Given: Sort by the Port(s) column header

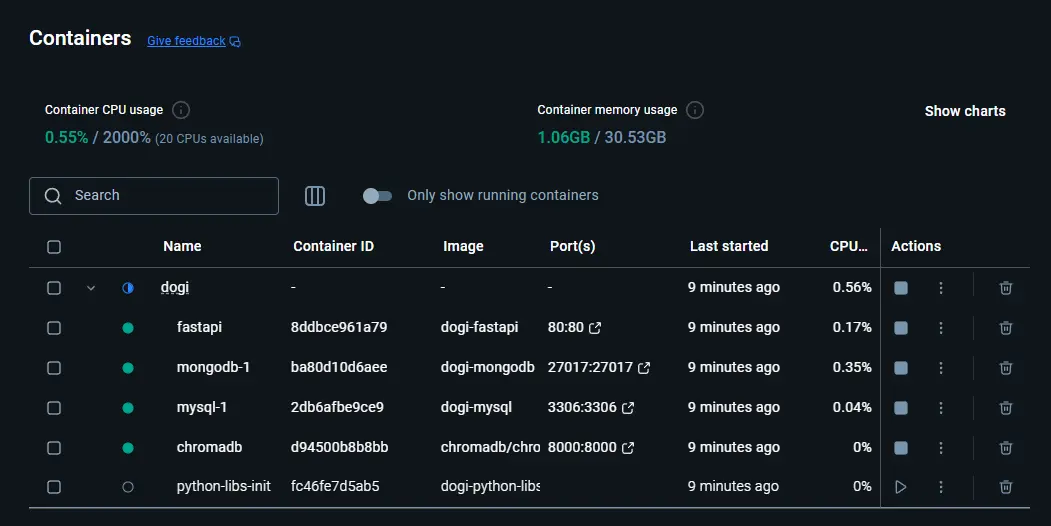Looking at the screenshot, I should 572,247.
